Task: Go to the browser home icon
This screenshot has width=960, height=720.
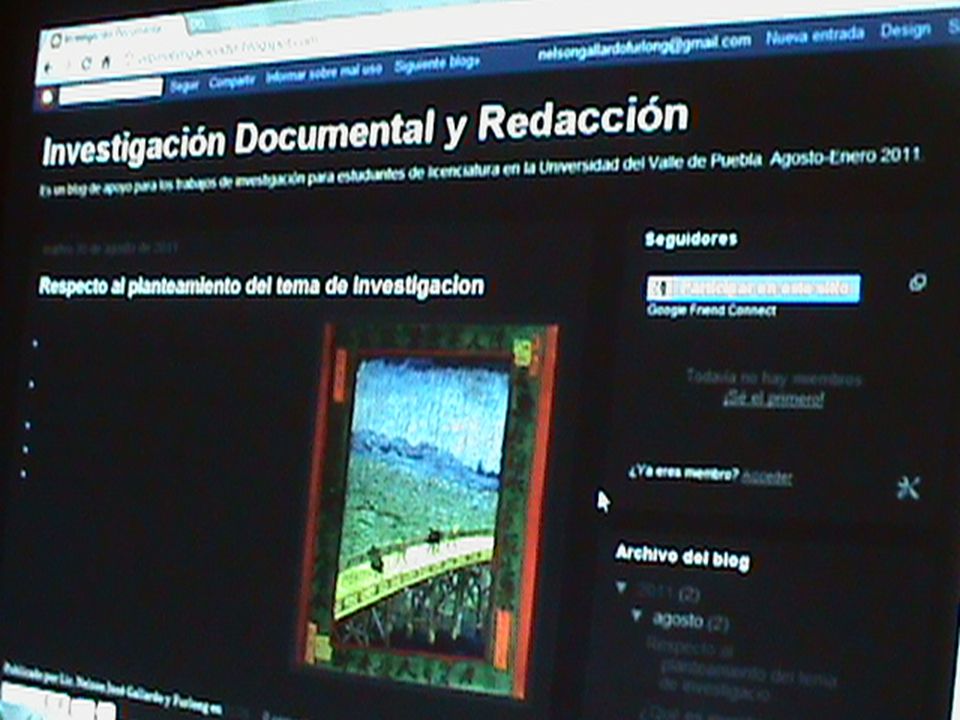Action: 106,62
